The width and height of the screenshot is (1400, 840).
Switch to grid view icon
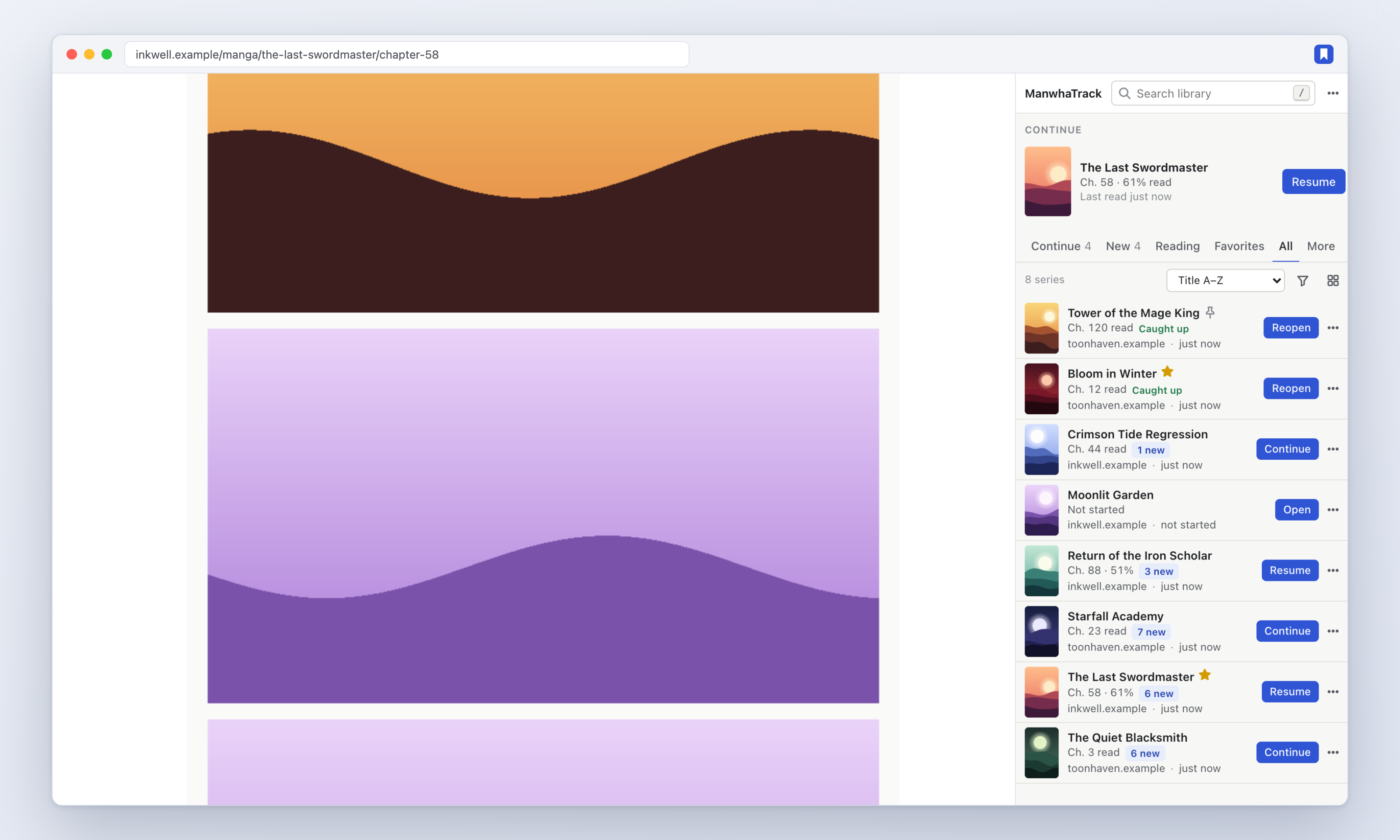pyautogui.click(x=1333, y=281)
